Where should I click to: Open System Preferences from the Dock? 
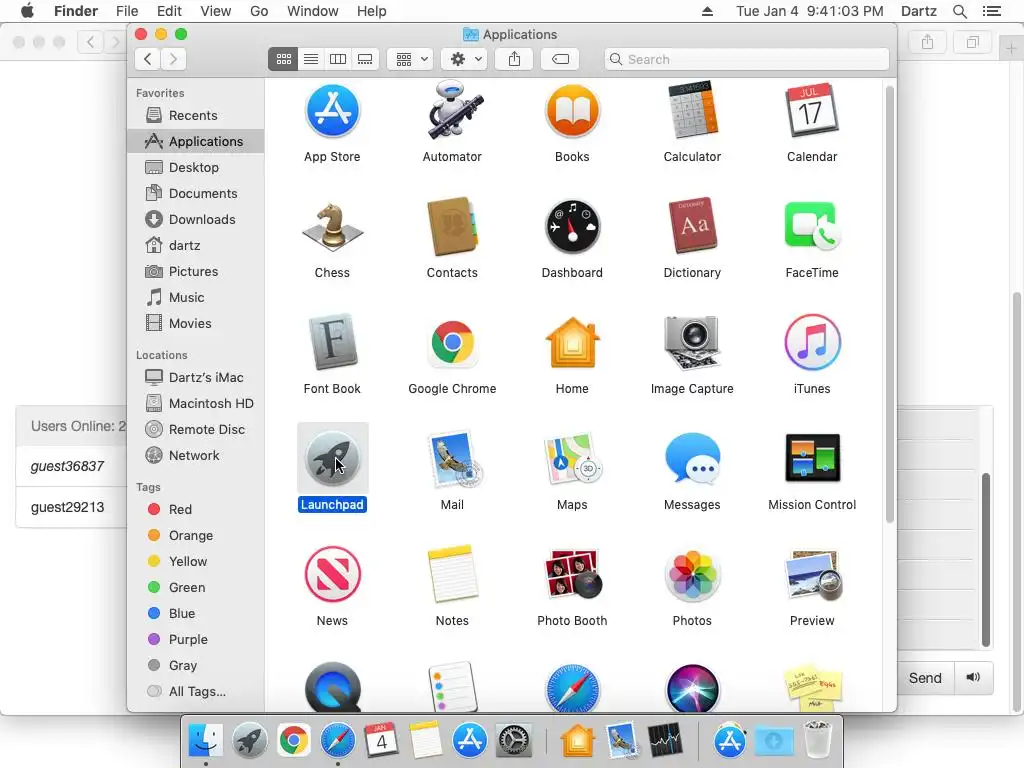[514, 741]
